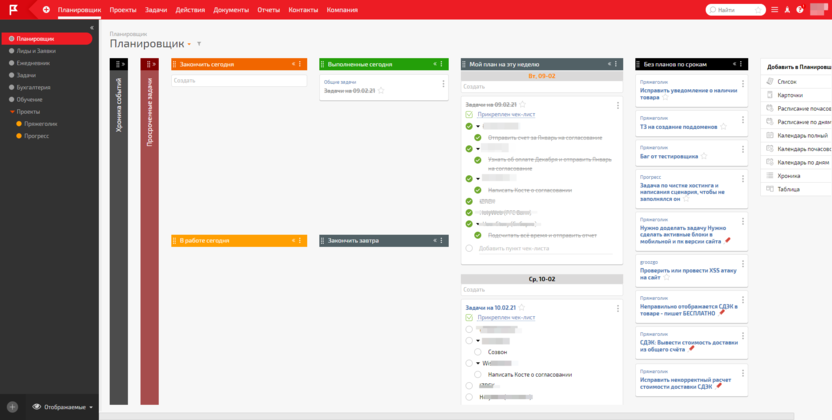Viewport: 832px width, 420px height.
Task: Check the 'Созвон' checklist item
Action: pyautogui.click(x=480, y=352)
